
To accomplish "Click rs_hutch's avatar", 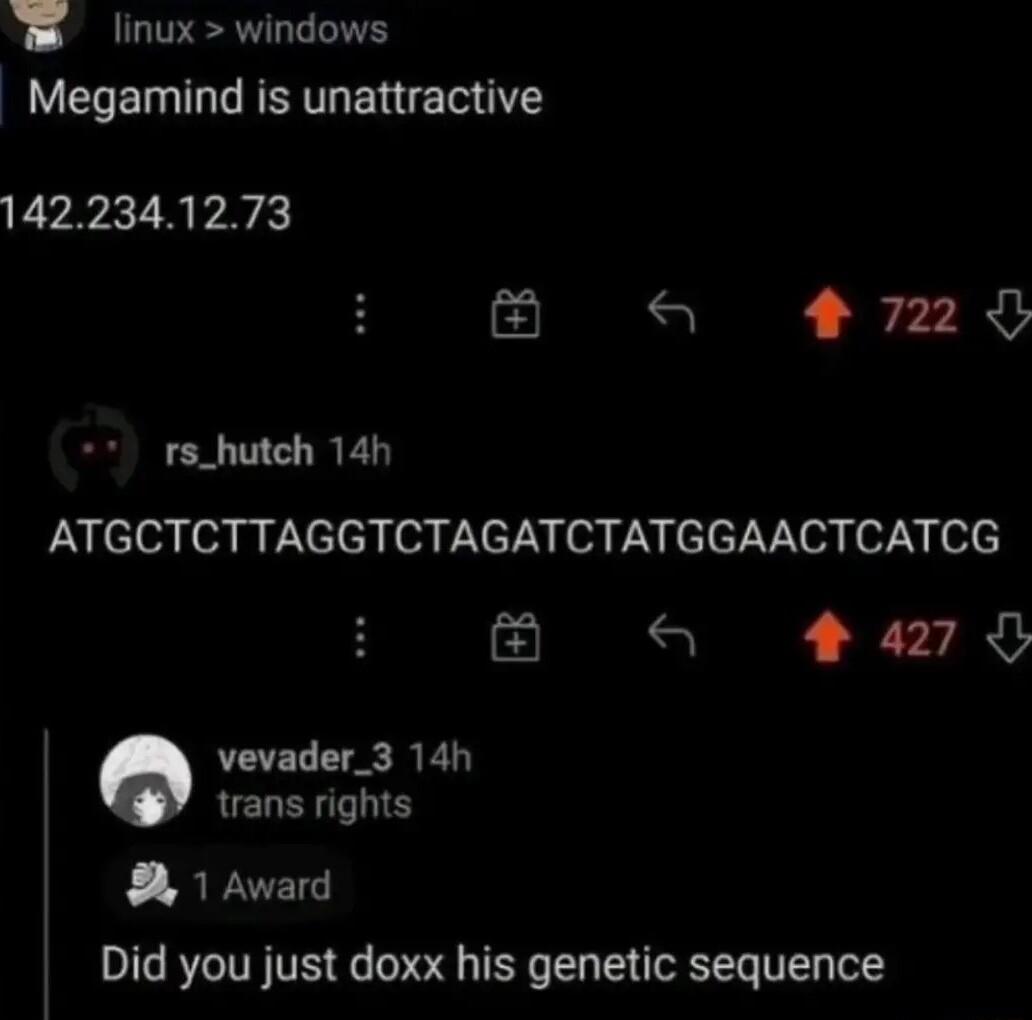I will point(90,451).
